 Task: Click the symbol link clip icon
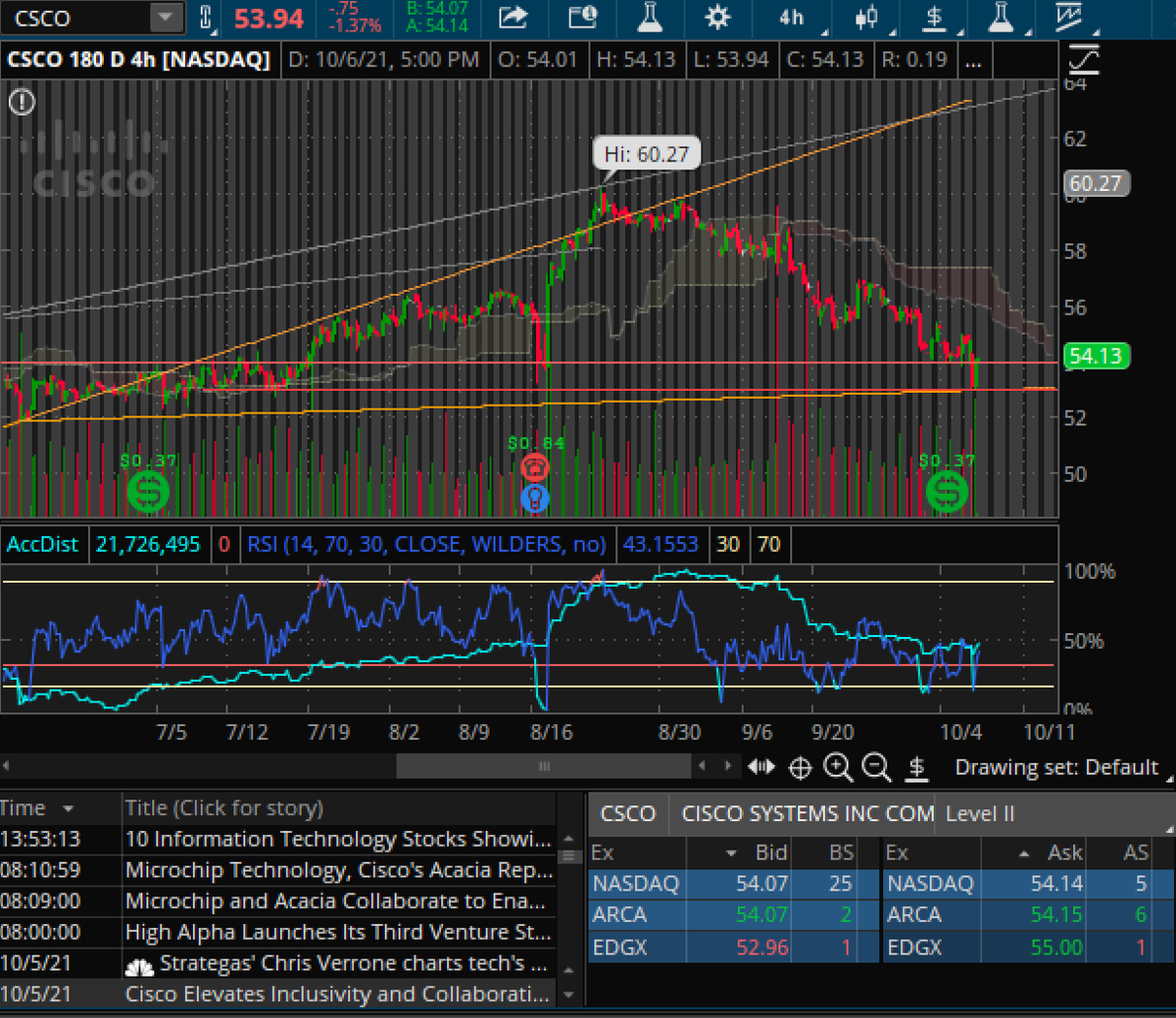pyautogui.click(x=206, y=18)
